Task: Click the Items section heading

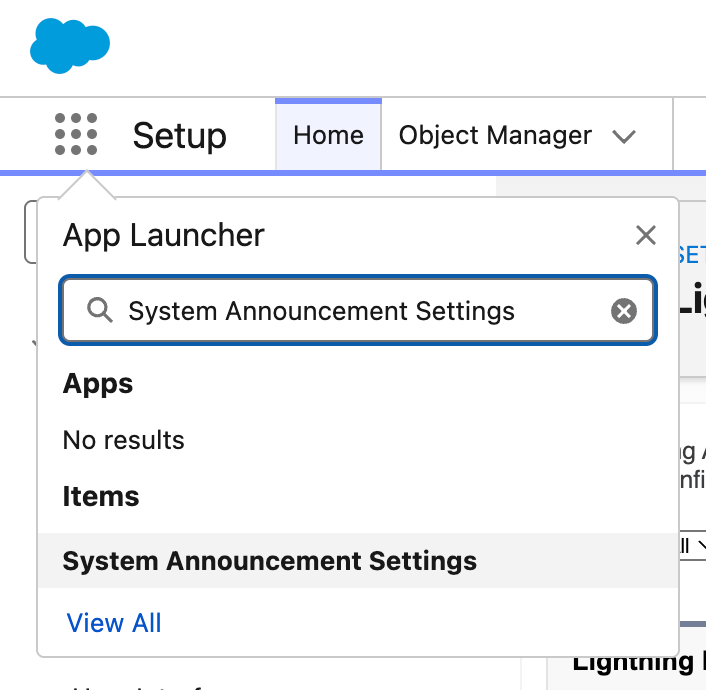Action: [101, 496]
